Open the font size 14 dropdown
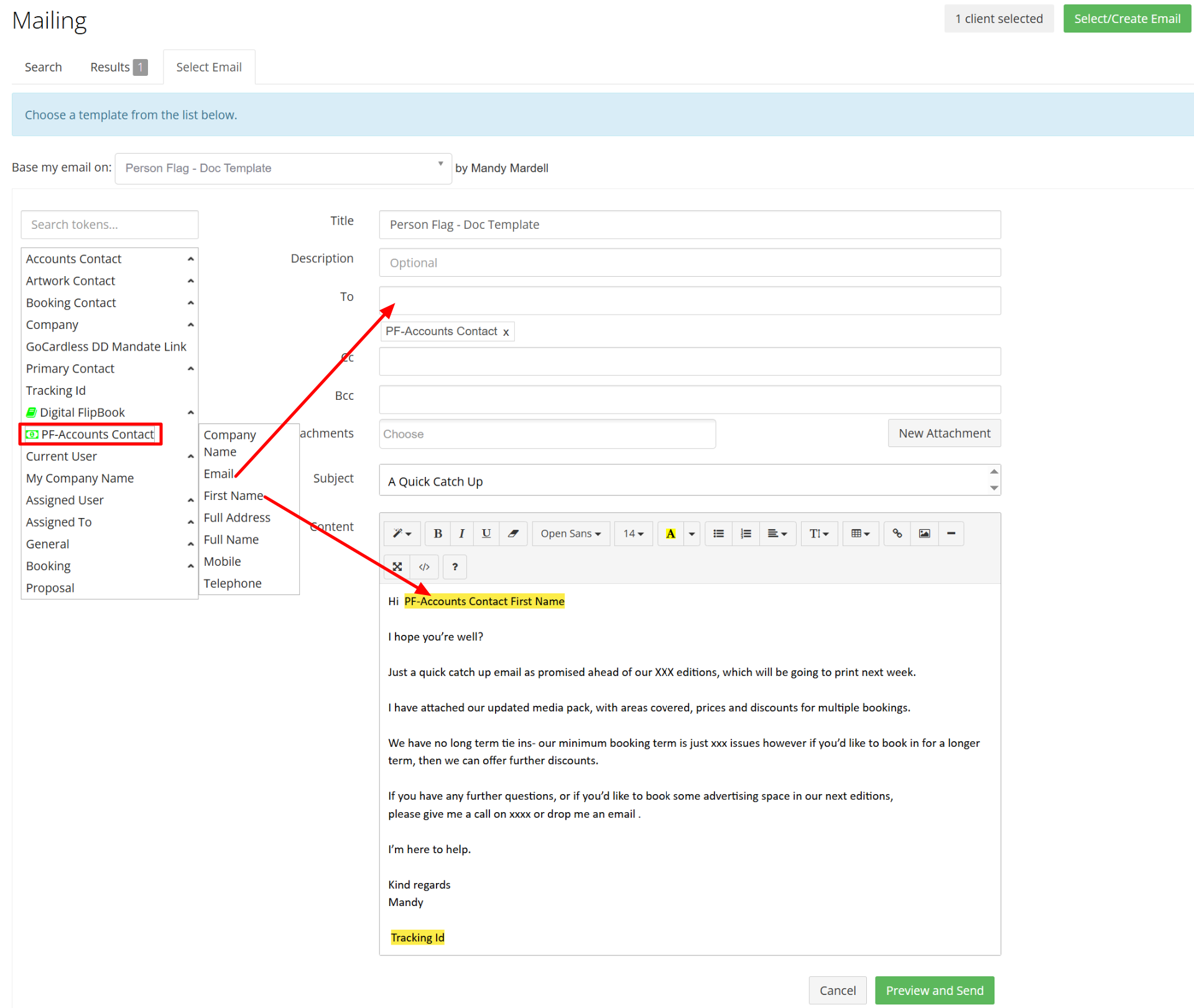1194x1008 pixels. (633, 534)
